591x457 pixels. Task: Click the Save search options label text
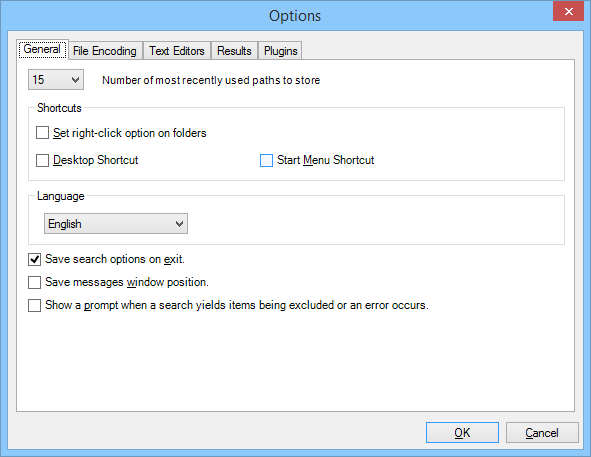coord(115,259)
